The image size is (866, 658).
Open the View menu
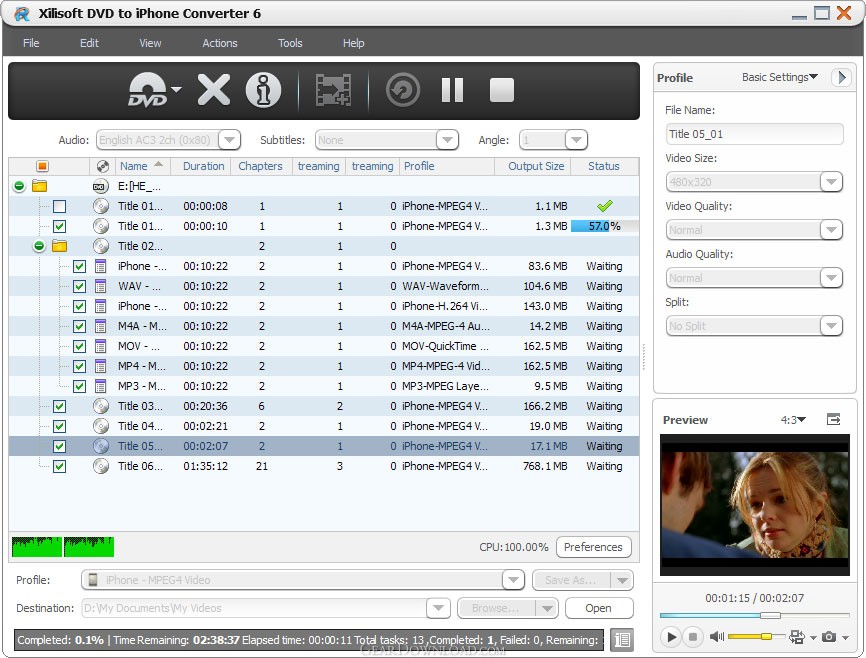(150, 43)
